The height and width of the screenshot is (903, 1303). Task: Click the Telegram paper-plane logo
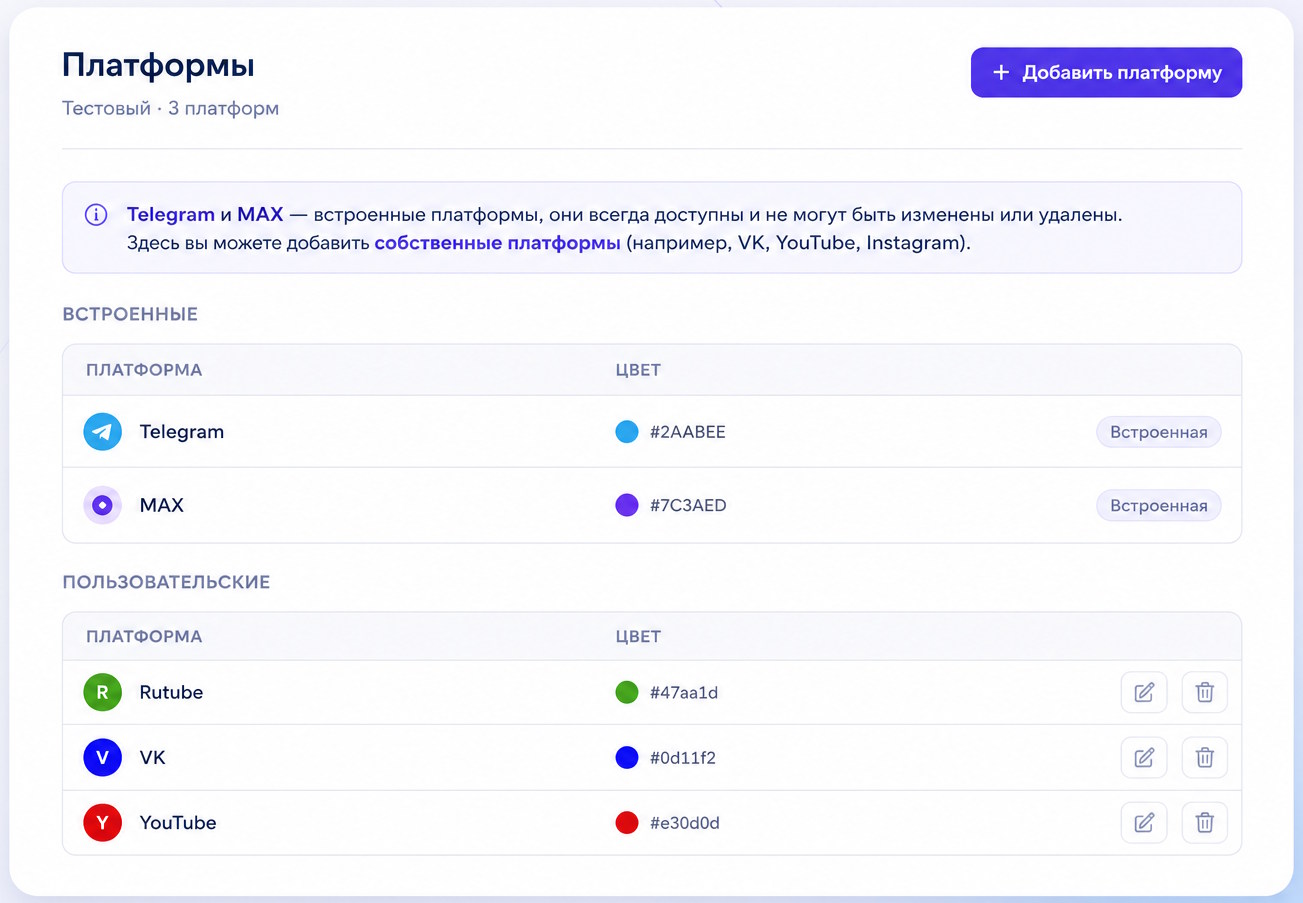[102, 432]
